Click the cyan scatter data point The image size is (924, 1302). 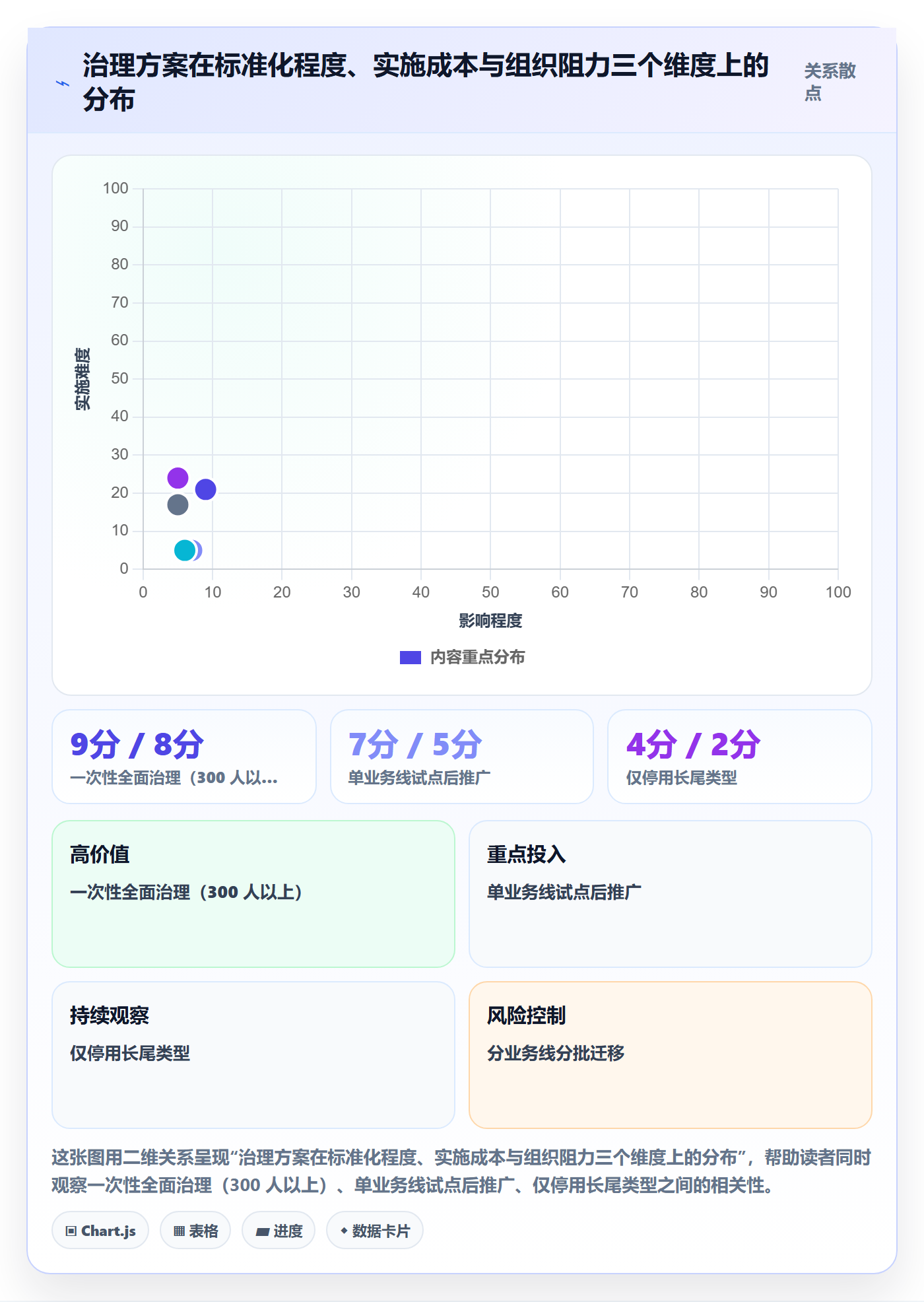pyautogui.click(x=185, y=550)
